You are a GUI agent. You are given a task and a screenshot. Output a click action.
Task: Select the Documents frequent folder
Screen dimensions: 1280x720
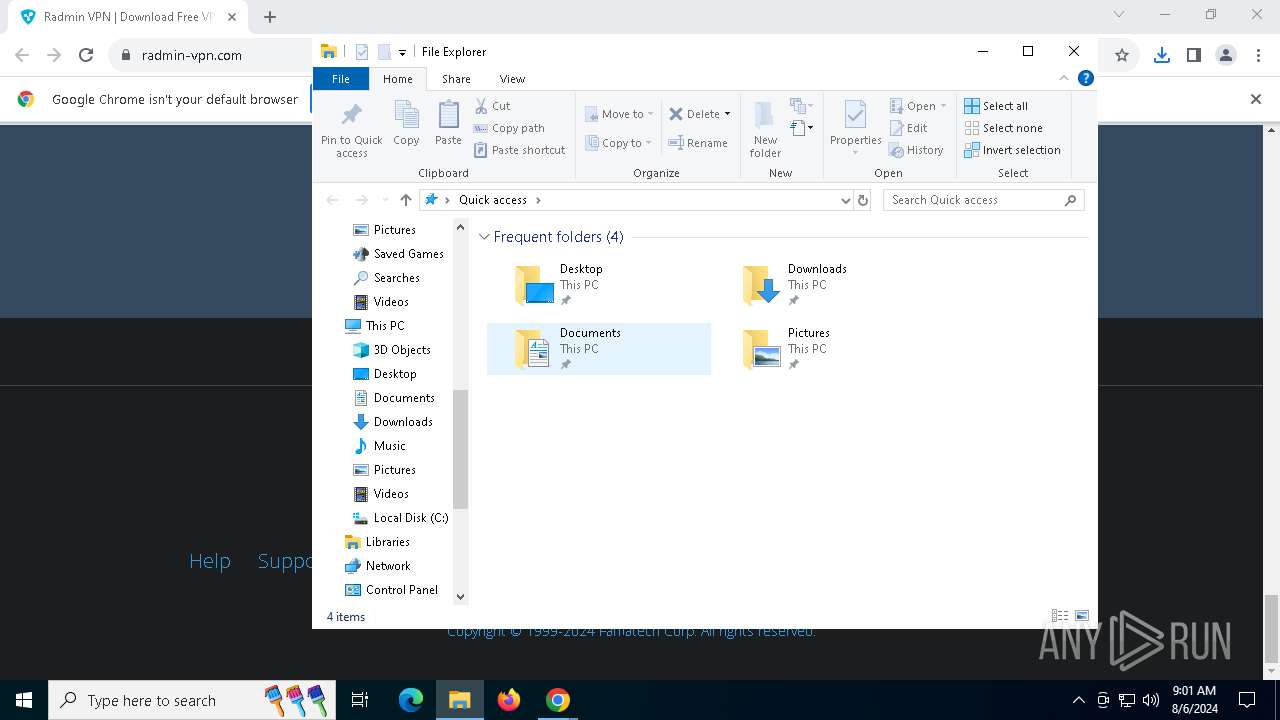coord(598,349)
